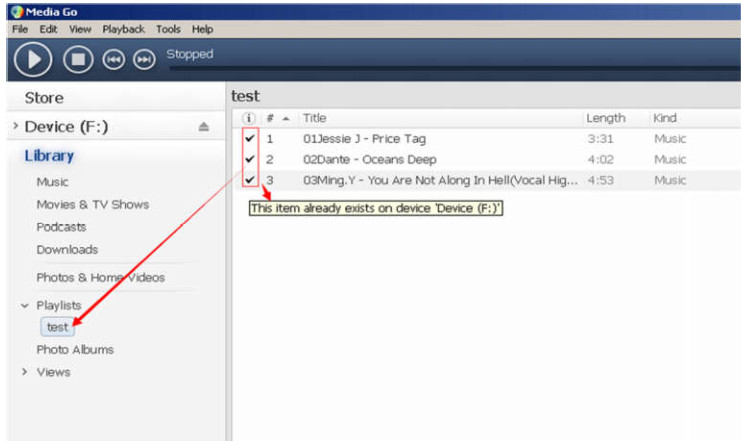741x441 pixels.
Task: Sort by the Length column header
Action: tap(606, 118)
